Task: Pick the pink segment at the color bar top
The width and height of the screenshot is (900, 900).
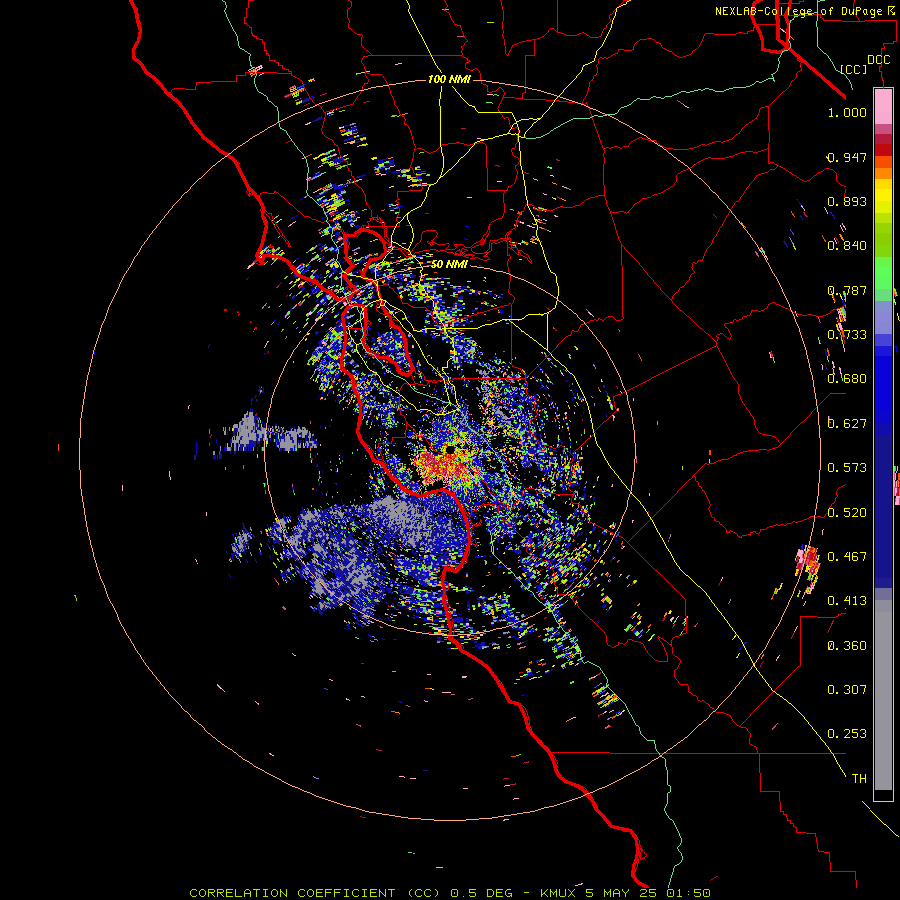Action: (883, 106)
